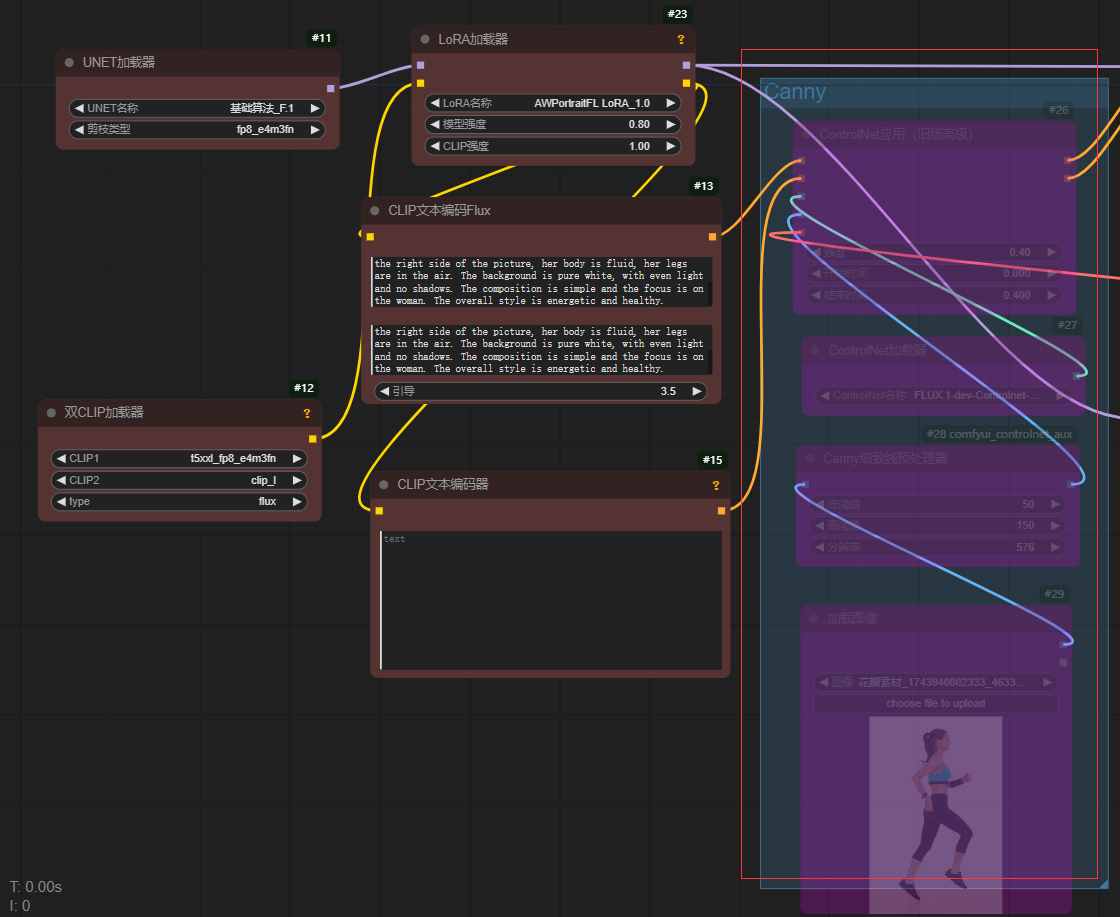Increase 引导 value with right arrow

(696, 391)
